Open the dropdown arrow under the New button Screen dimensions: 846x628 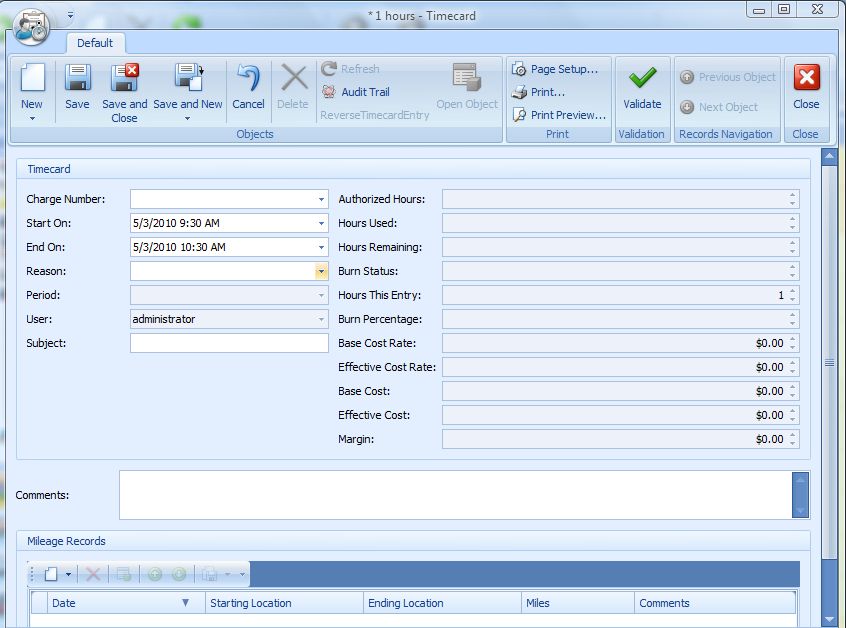click(32, 118)
